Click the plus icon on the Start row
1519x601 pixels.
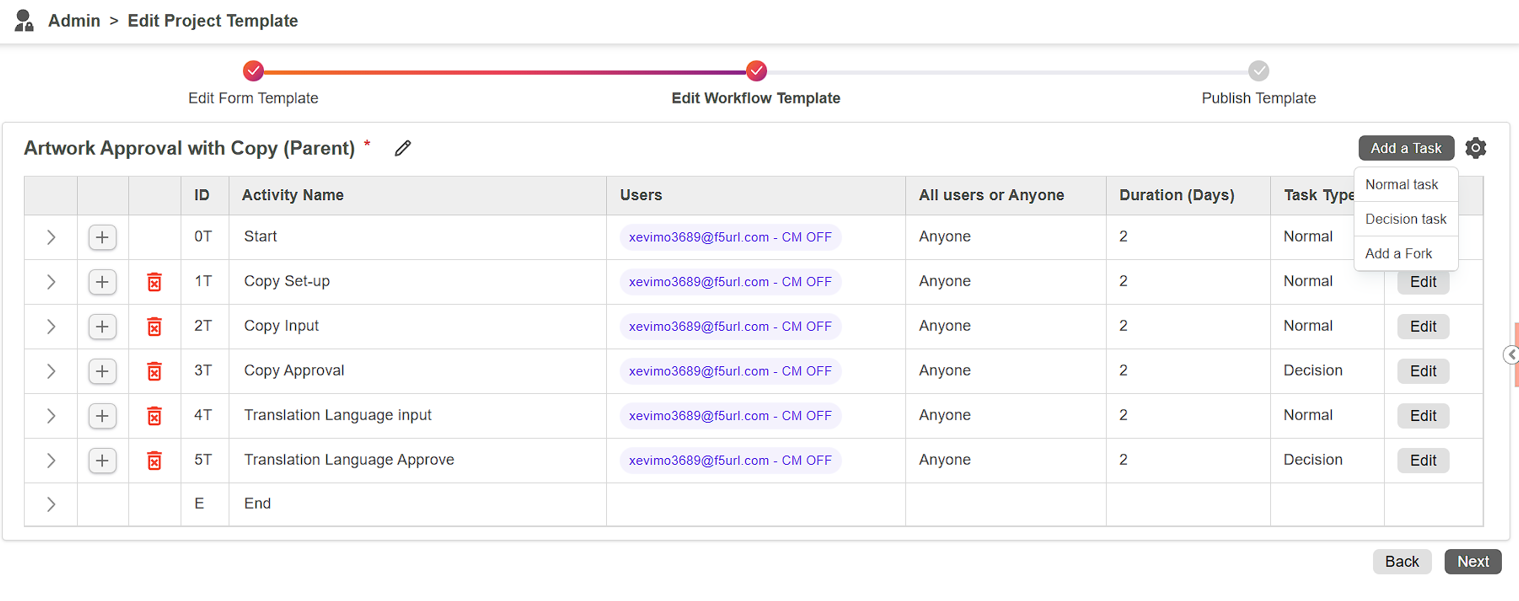pyautogui.click(x=102, y=237)
